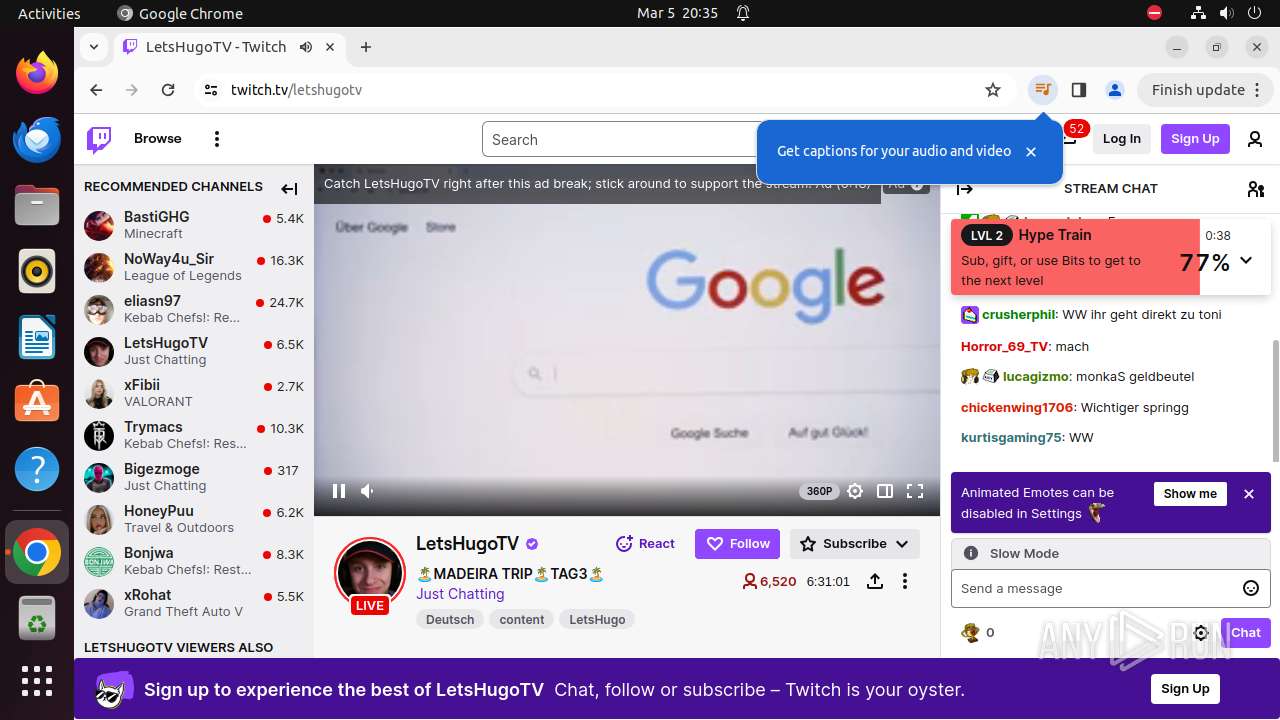Open the video quality 360P setting
Image resolution: width=1280 pixels, height=720 pixels.
pos(819,491)
